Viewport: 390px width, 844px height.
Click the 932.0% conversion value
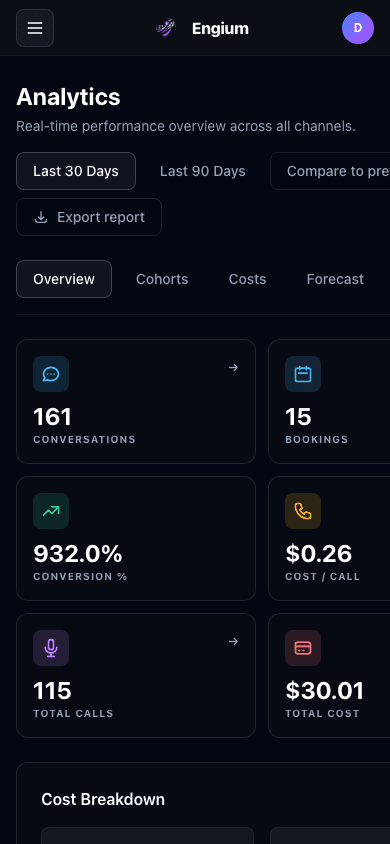coord(78,554)
